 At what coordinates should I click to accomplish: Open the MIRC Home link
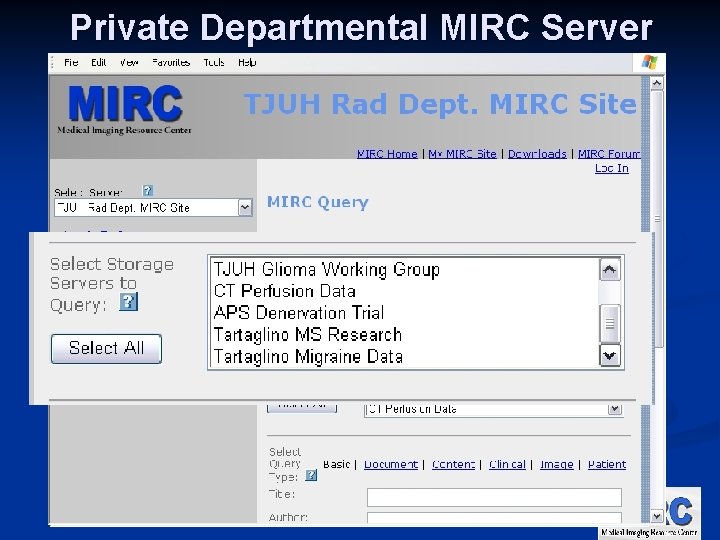(387, 154)
